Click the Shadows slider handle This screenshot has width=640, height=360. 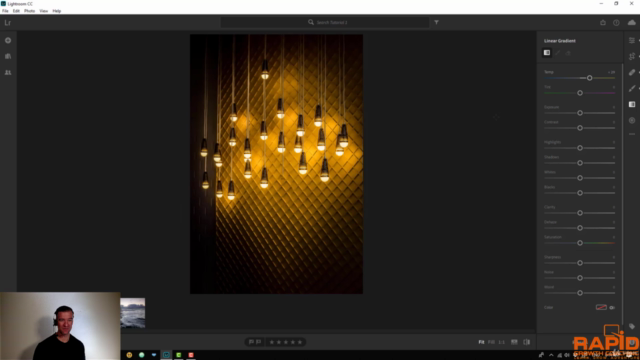coord(580,163)
